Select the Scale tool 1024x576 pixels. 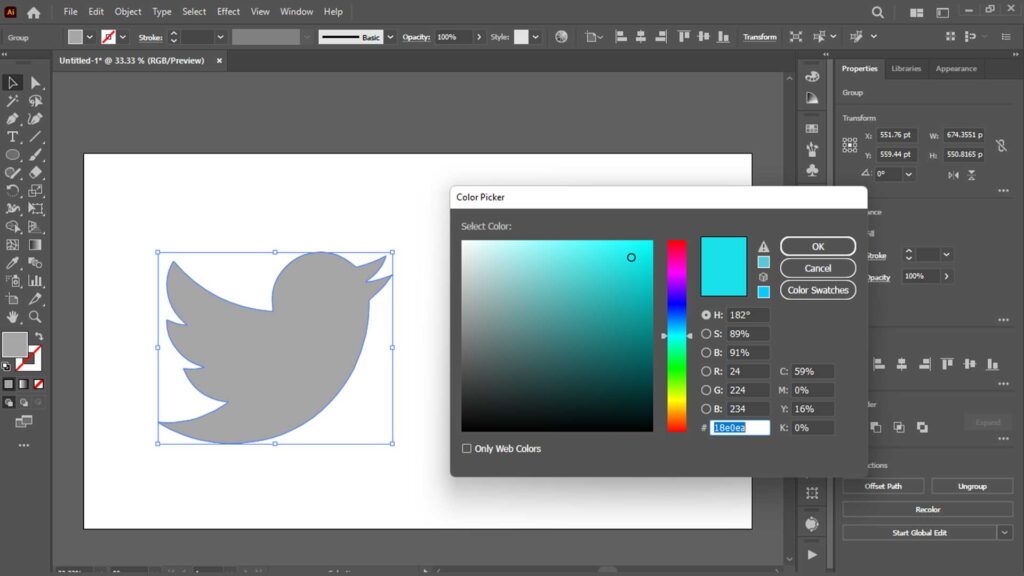(35, 191)
